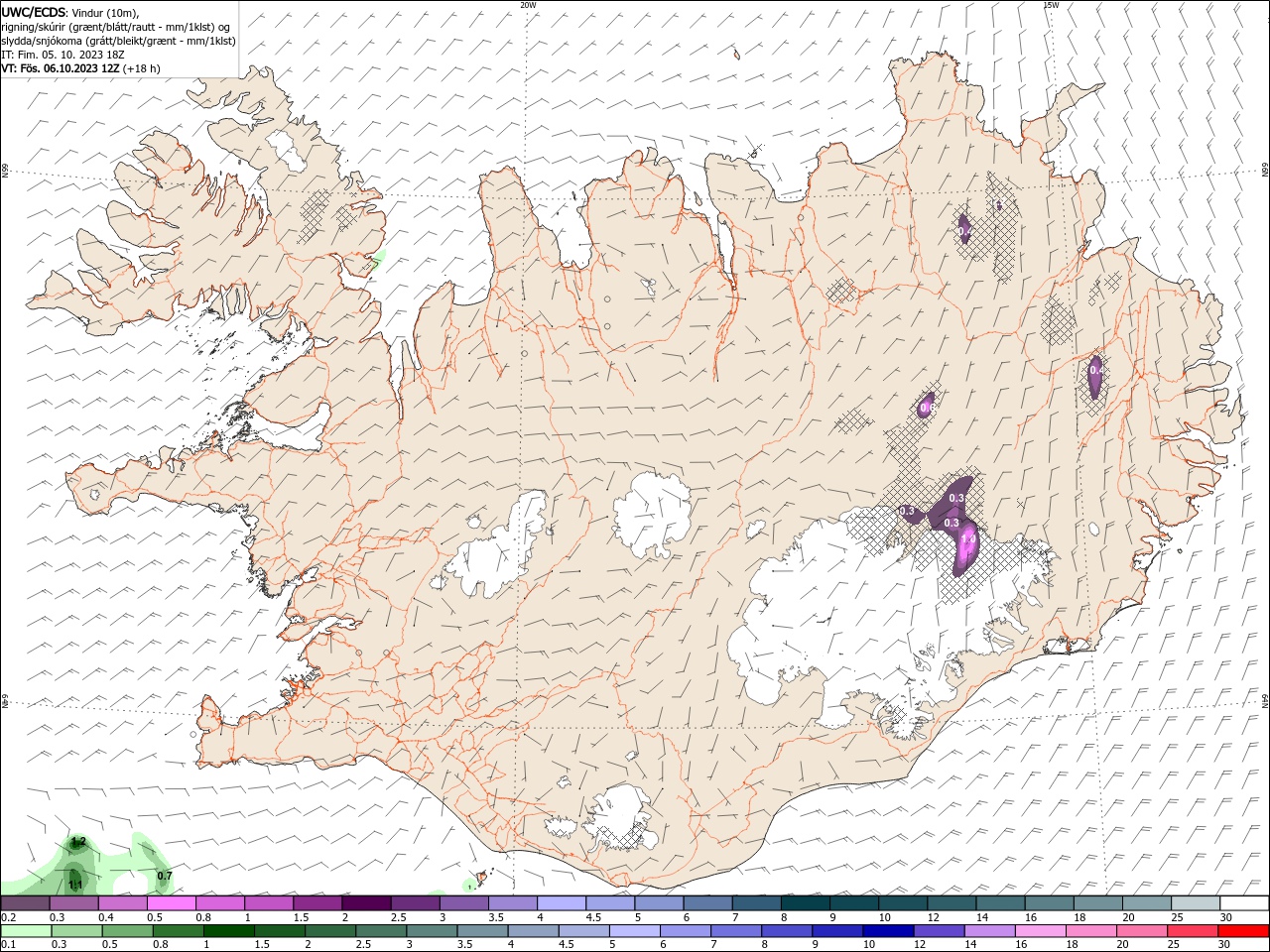The height and width of the screenshot is (952, 1270).
Task: Click the green 1.1 rain value
Action: point(74,884)
